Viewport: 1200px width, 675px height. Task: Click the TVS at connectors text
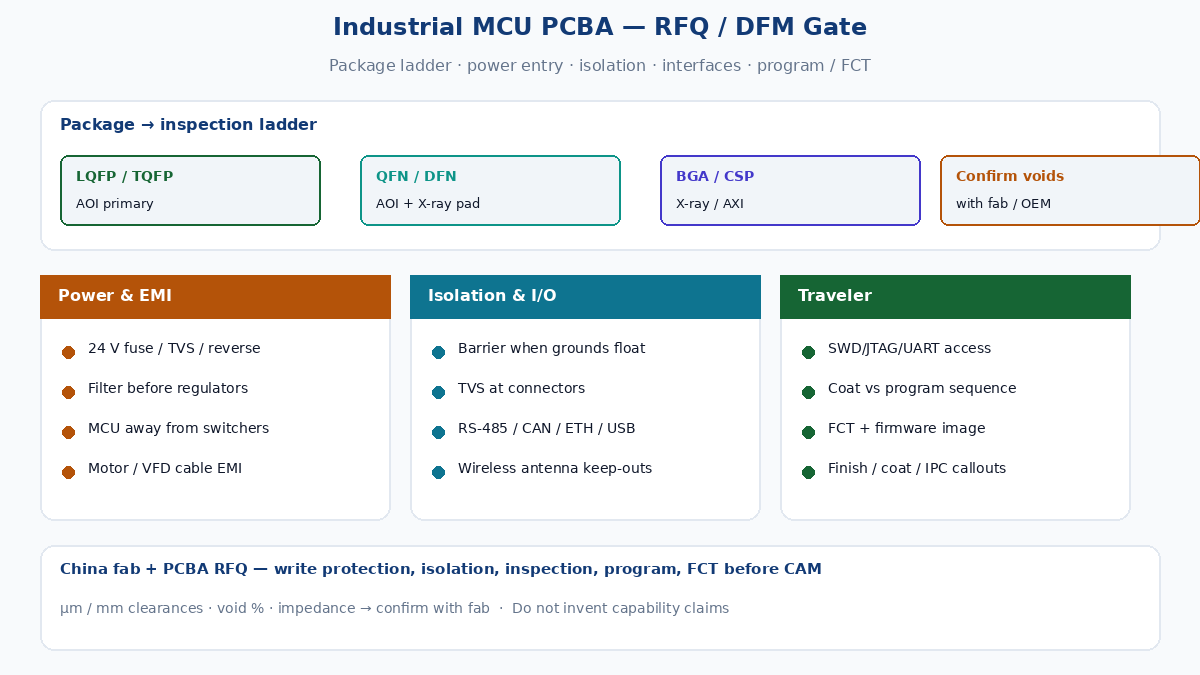pyautogui.click(x=521, y=388)
